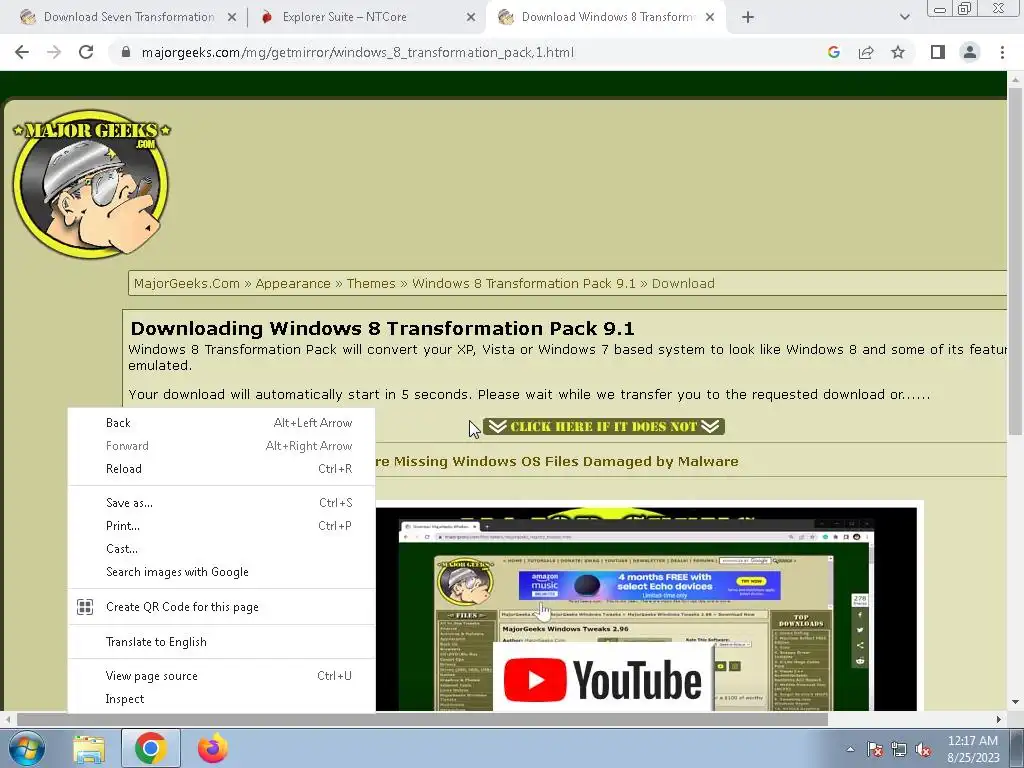Image resolution: width=1024 pixels, height=768 pixels.
Task: Click the padlock site info icon
Action: point(126,52)
